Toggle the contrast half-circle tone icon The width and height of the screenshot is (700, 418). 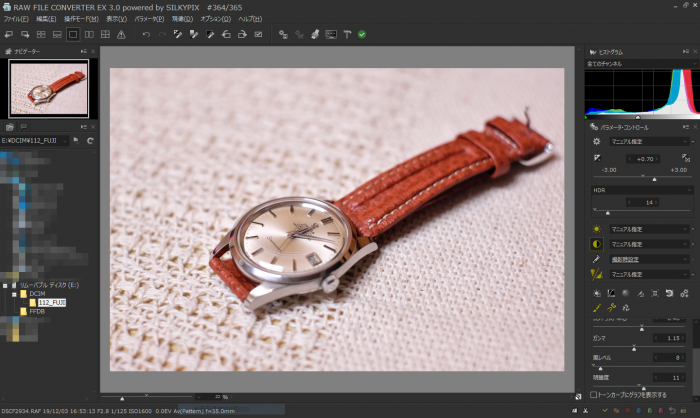pyautogui.click(x=596, y=244)
